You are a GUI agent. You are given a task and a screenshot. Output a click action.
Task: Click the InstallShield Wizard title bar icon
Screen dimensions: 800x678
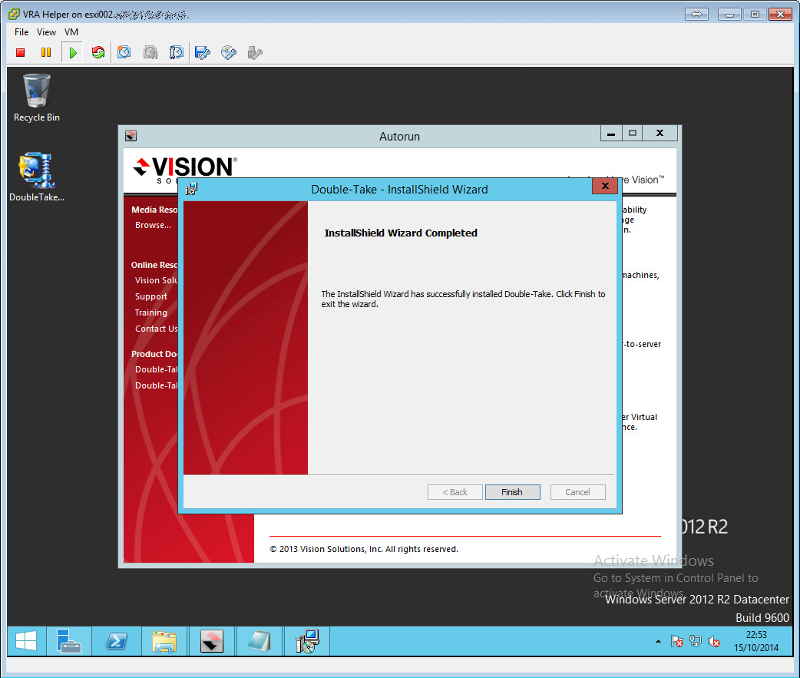[191, 189]
